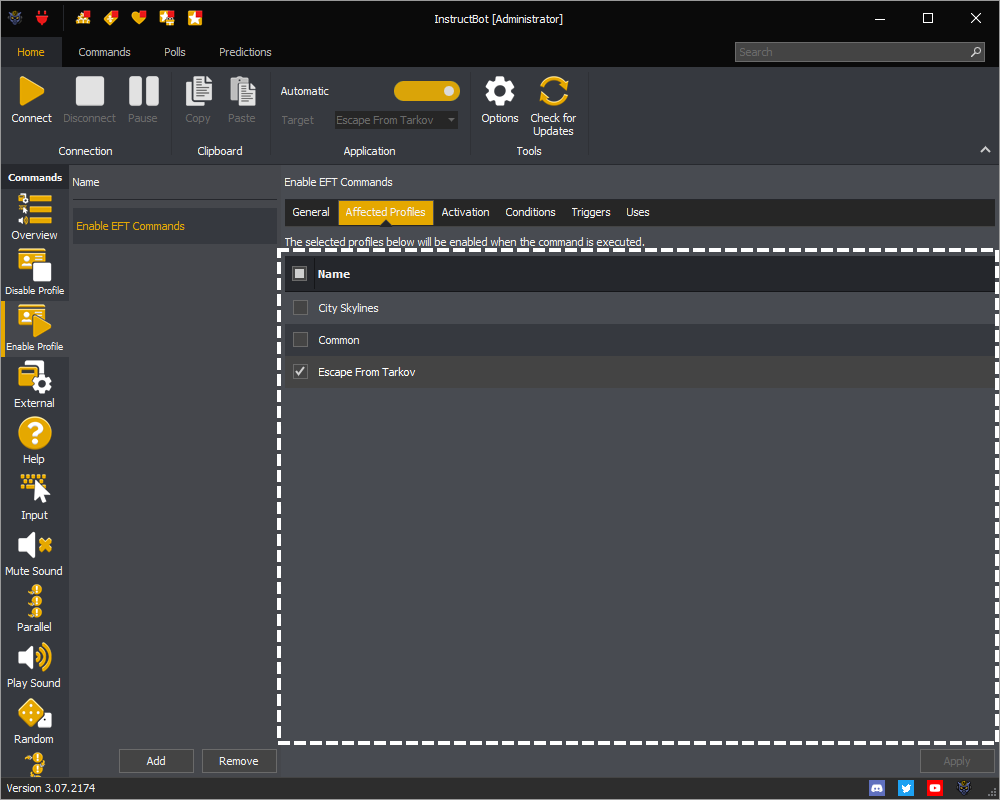Click the Remove button
The height and width of the screenshot is (800, 1000).
(x=239, y=761)
